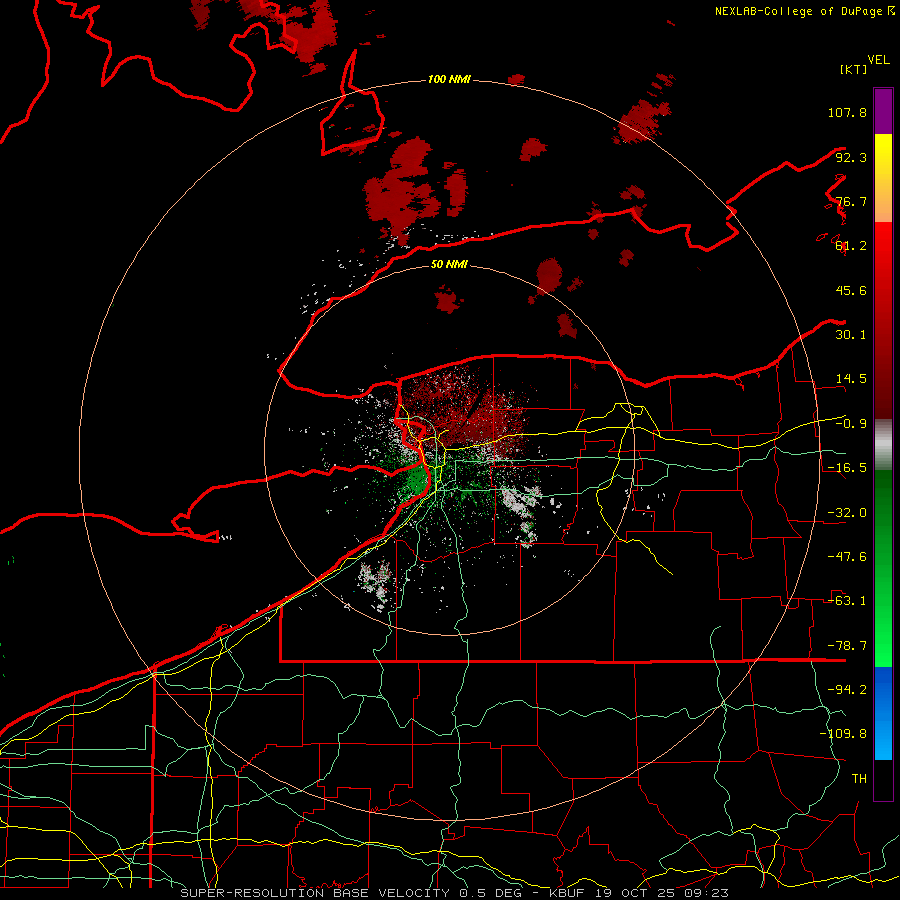Select the 45.6 legend value
900x900 pixels.
[x=851, y=290]
